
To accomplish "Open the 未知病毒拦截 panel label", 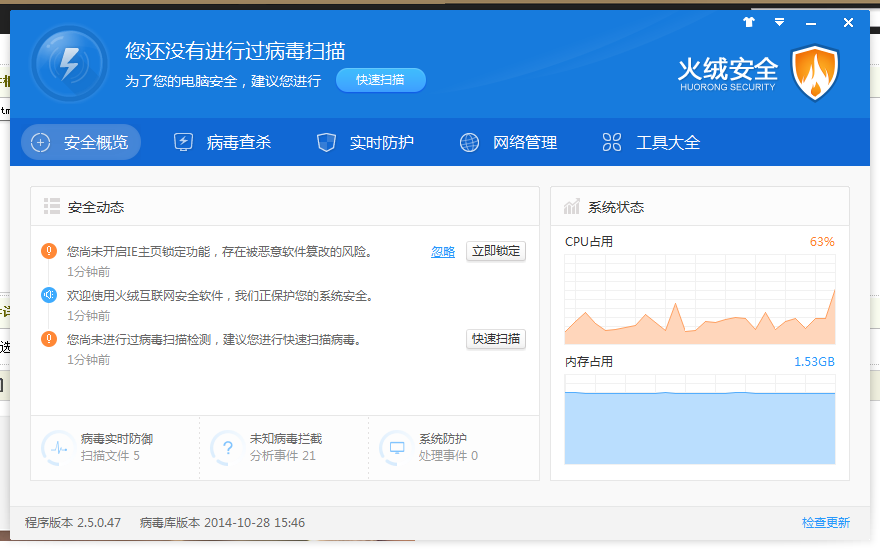I will (x=286, y=439).
